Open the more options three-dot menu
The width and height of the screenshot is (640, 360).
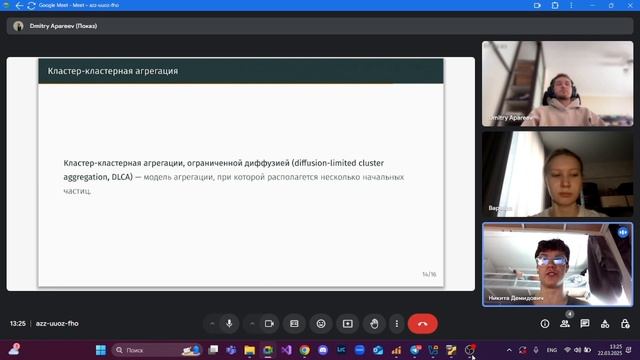click(397, 324)
